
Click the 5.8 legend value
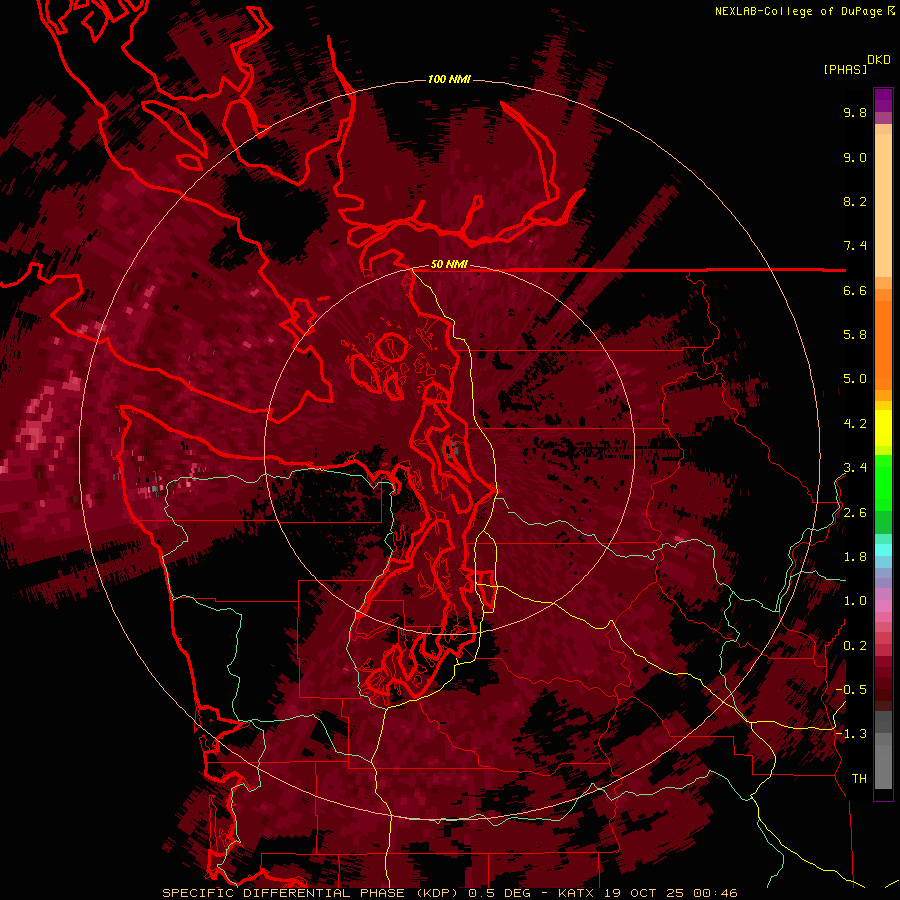855,335
